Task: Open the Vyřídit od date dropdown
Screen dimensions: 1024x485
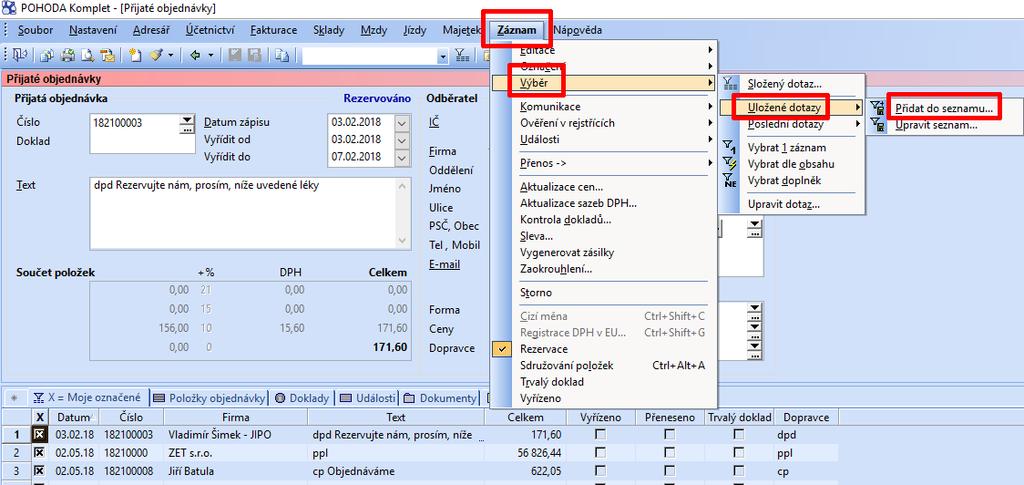Action: coord(402,139)
